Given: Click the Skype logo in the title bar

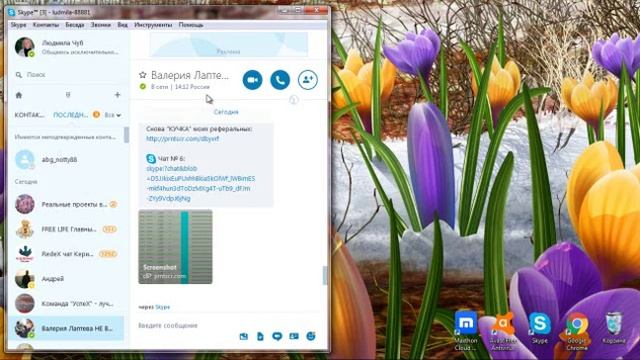Looking at the screenshot, I should (x=11, y=12).
